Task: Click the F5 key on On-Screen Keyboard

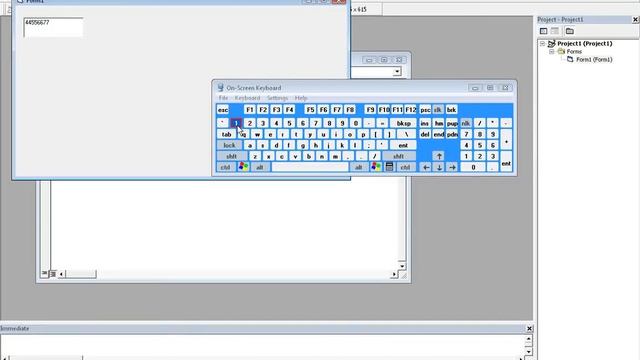Action: [310, 109]
